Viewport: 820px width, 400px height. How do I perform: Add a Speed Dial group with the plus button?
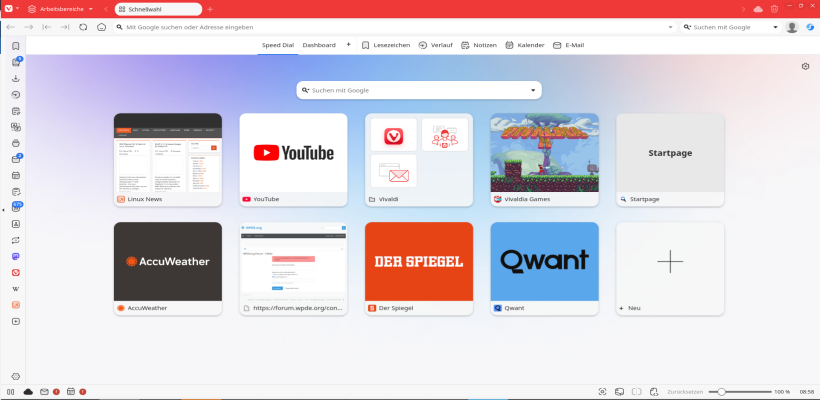(x=348, y=45)
